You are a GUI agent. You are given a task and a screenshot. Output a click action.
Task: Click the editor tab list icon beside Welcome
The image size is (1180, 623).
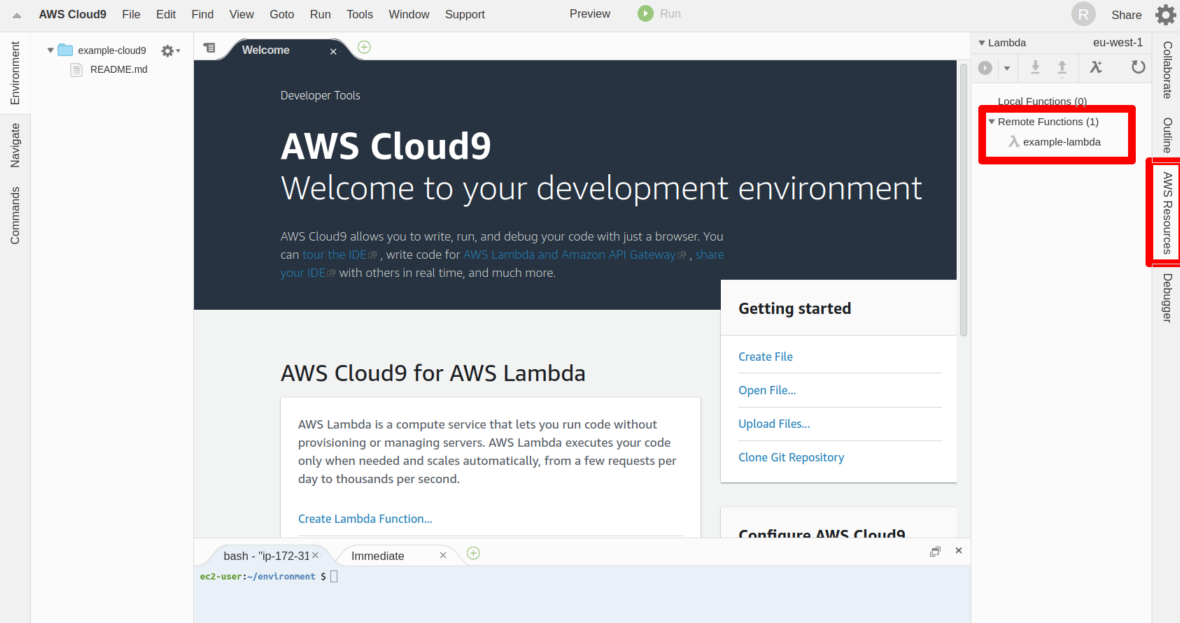(209, 48)
